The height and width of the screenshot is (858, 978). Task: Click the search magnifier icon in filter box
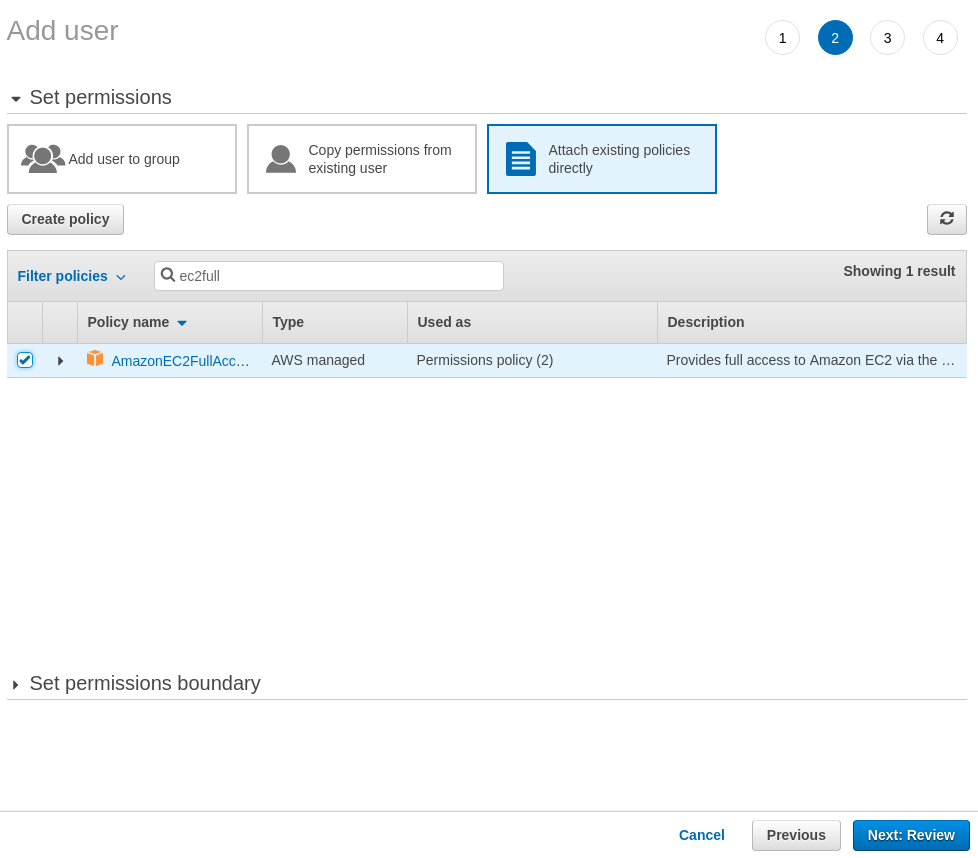168,275
